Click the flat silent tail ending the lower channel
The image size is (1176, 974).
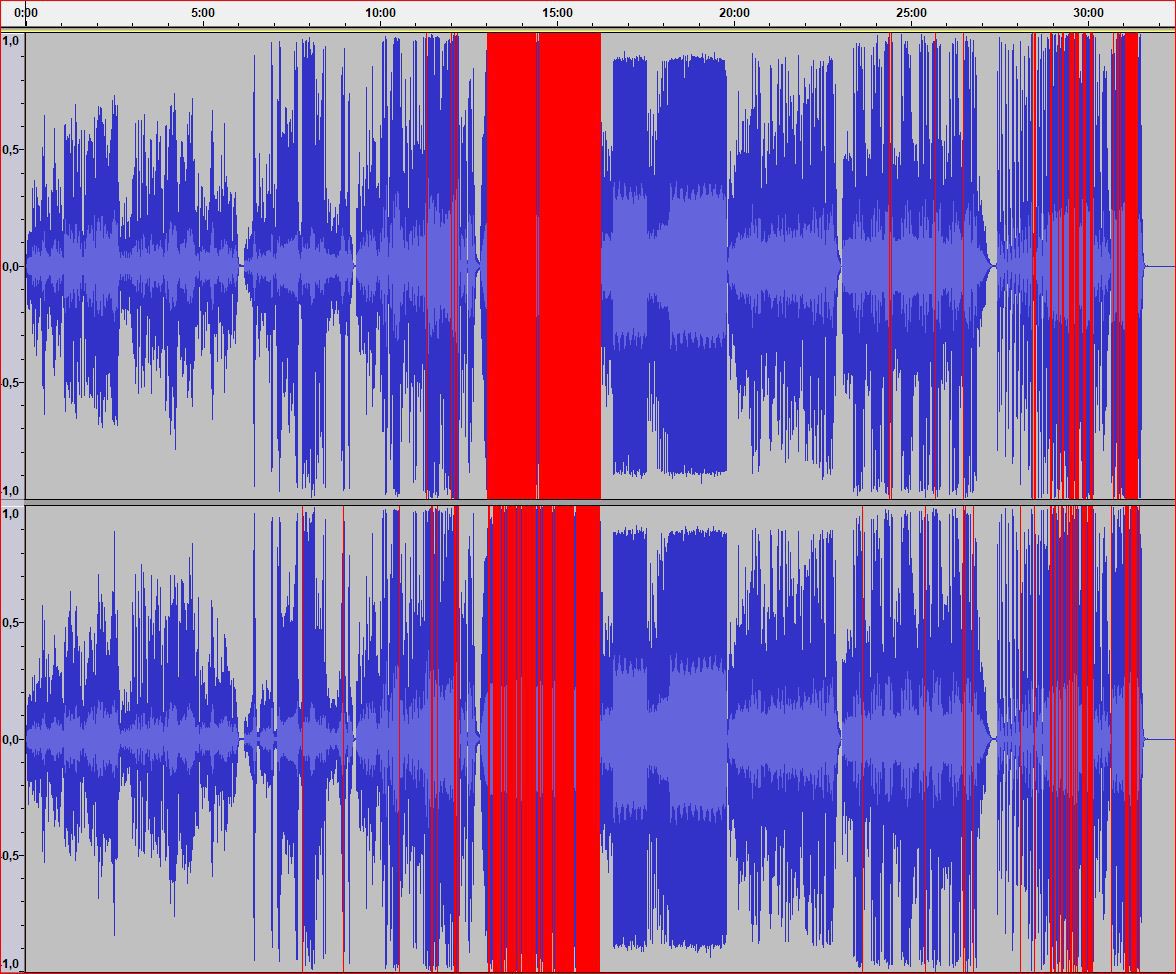[1160, 739]
